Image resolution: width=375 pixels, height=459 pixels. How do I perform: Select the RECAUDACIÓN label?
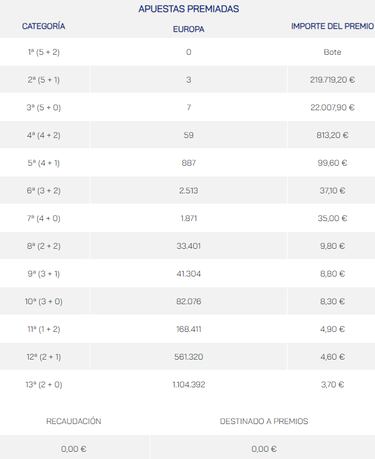(74, 421)
